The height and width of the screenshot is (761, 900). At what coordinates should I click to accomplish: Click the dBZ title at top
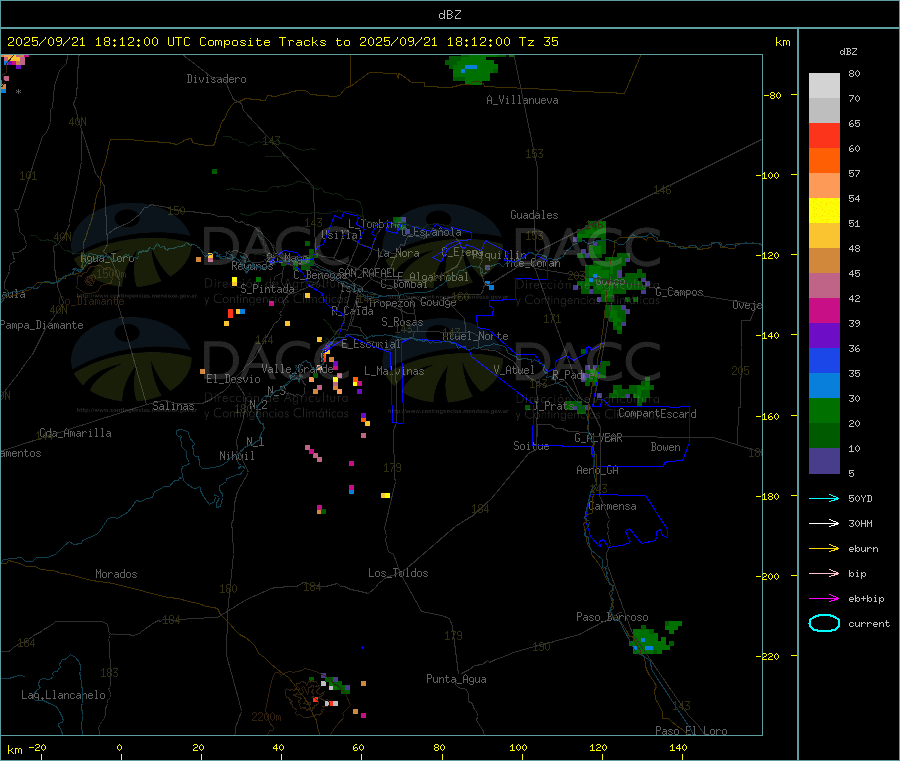tap(449, 15)
